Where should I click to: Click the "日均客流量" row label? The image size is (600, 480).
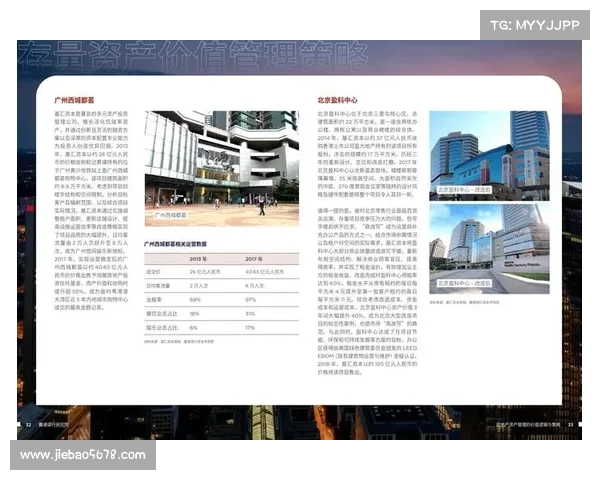coord(158,286)
